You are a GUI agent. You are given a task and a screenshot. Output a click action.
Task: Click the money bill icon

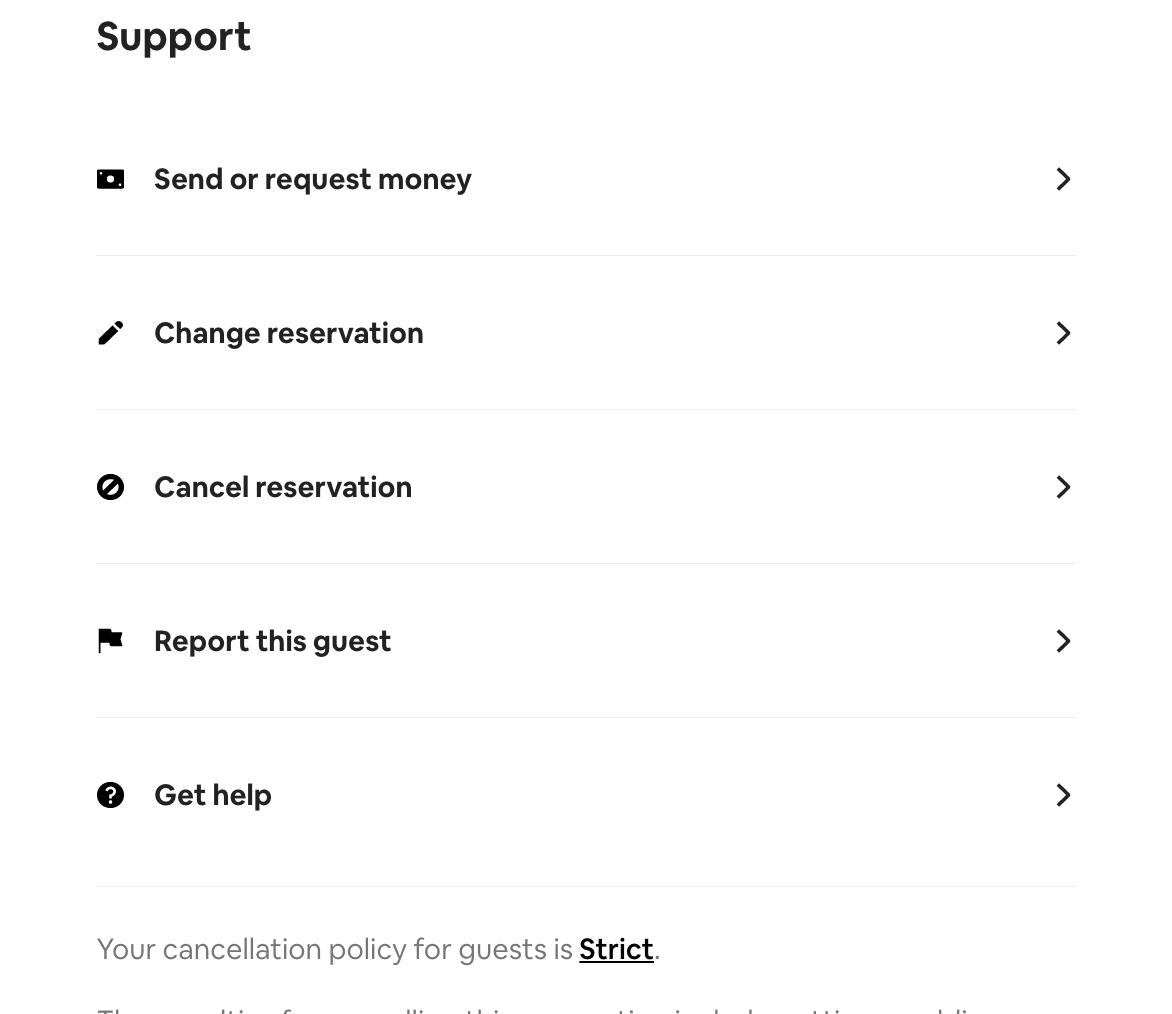110,179
